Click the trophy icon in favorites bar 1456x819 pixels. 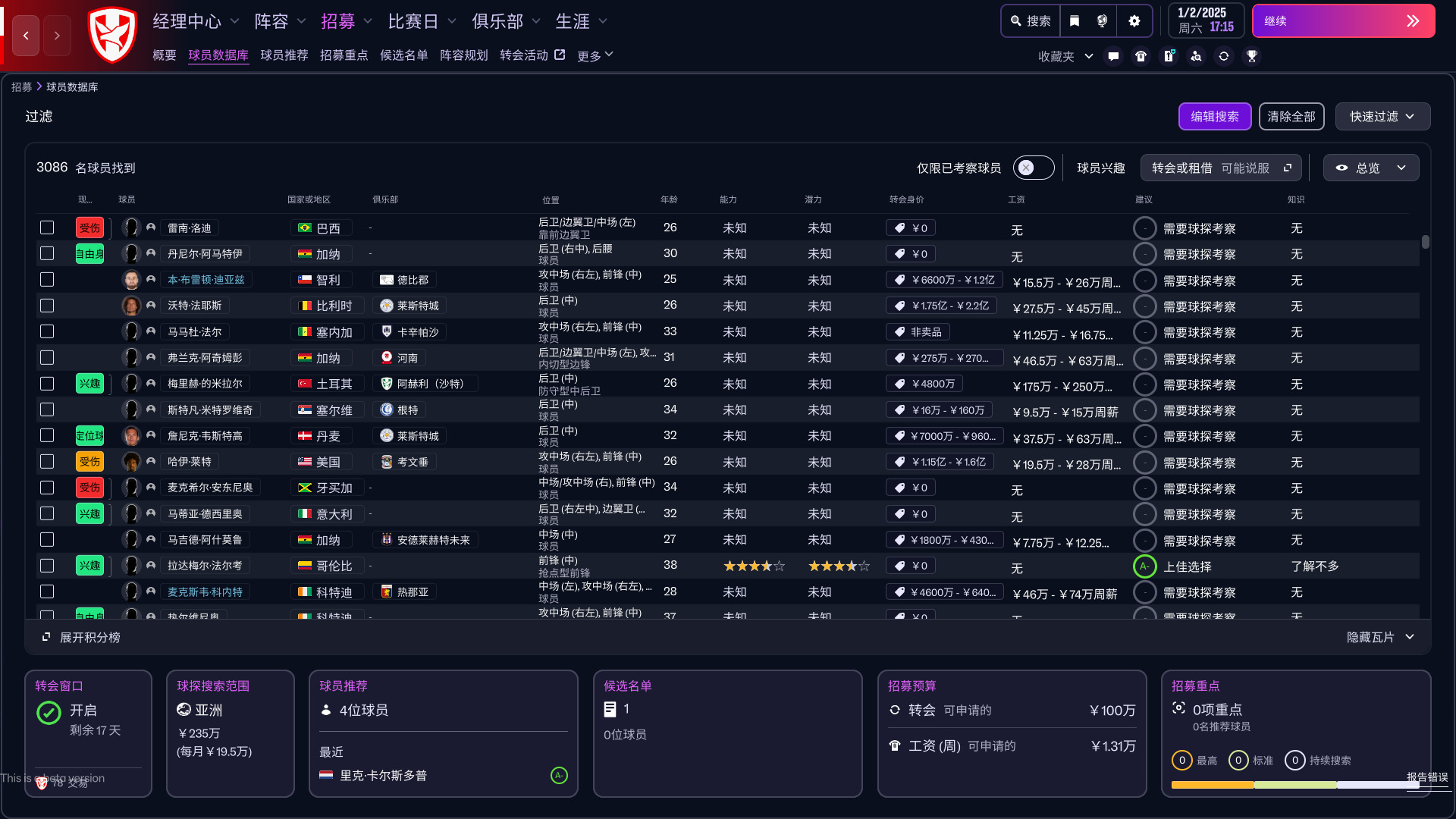pos(1251,56)
